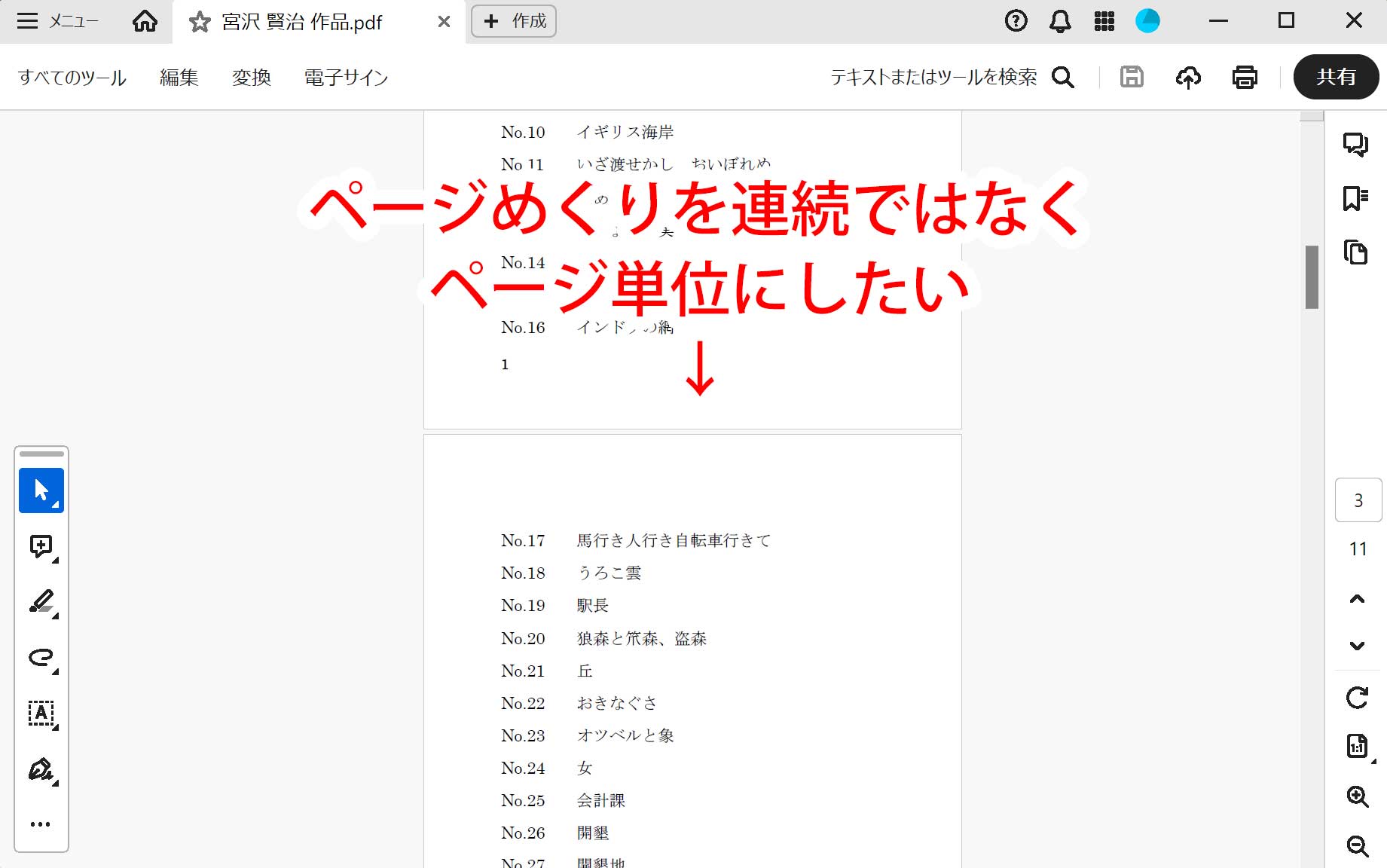Click the No.10 イギリス海岸 entry

pos(588,132)
